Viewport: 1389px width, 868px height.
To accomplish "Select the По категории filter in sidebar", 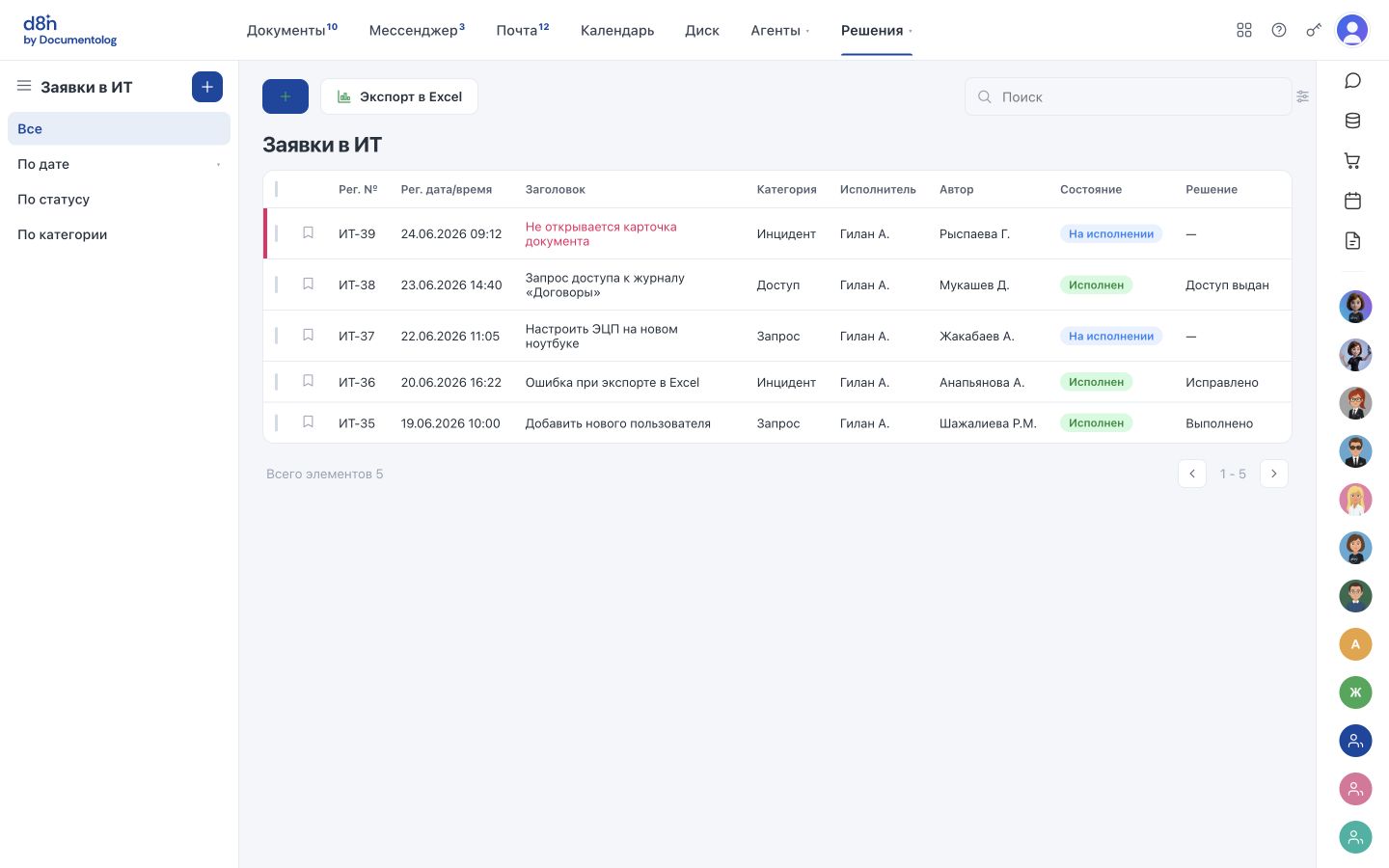I will click(x=119, y=234).
